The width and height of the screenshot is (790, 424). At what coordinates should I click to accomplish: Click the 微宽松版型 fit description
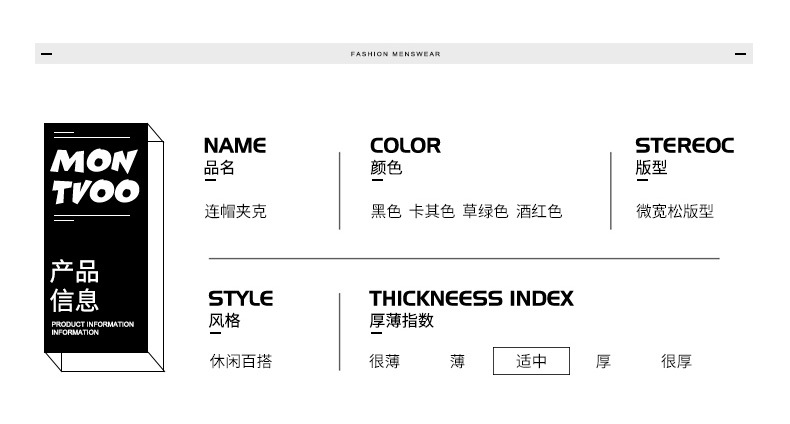pyautogui.click(x=675, y=211)
